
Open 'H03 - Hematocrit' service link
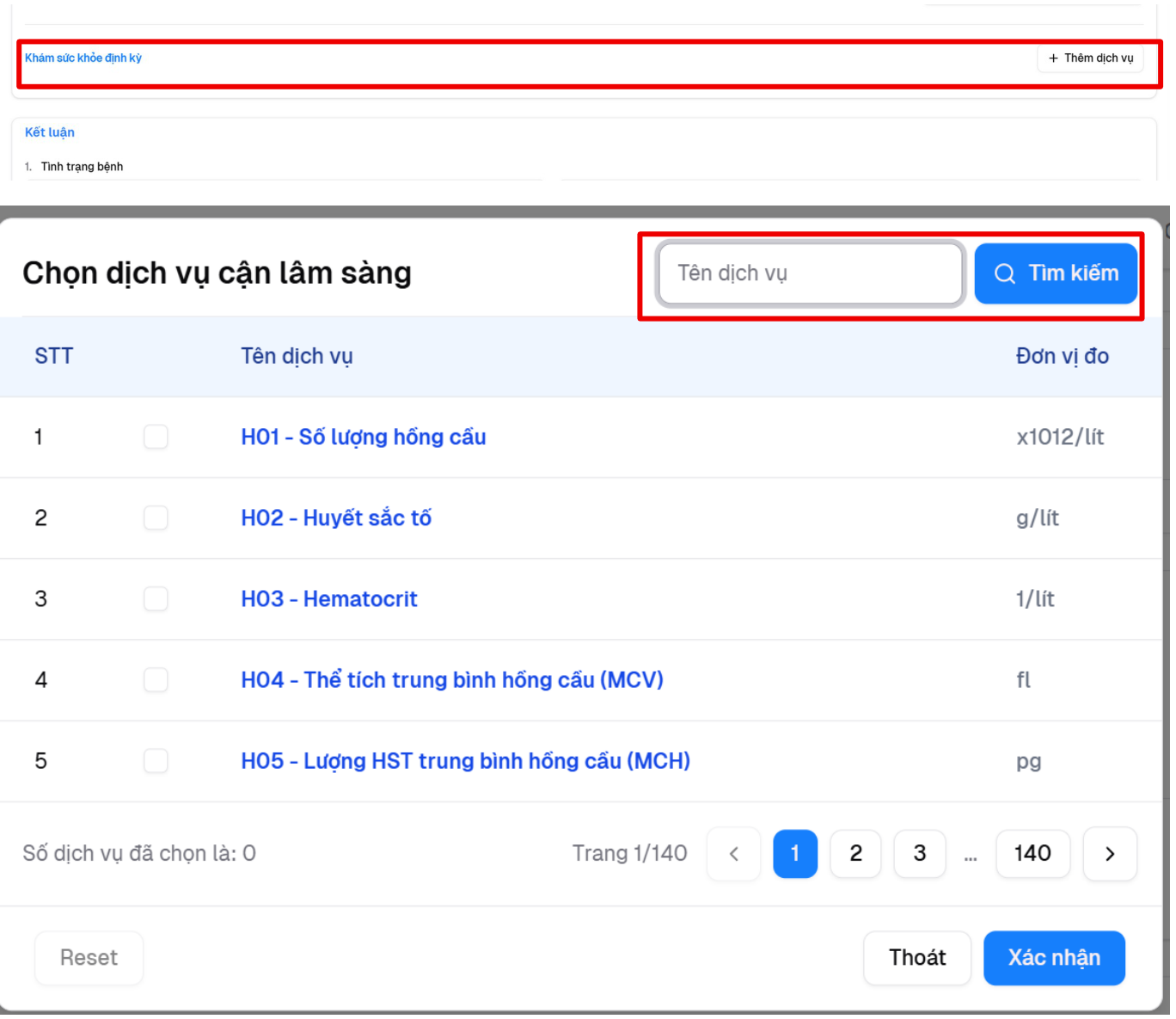coord(329,599)
